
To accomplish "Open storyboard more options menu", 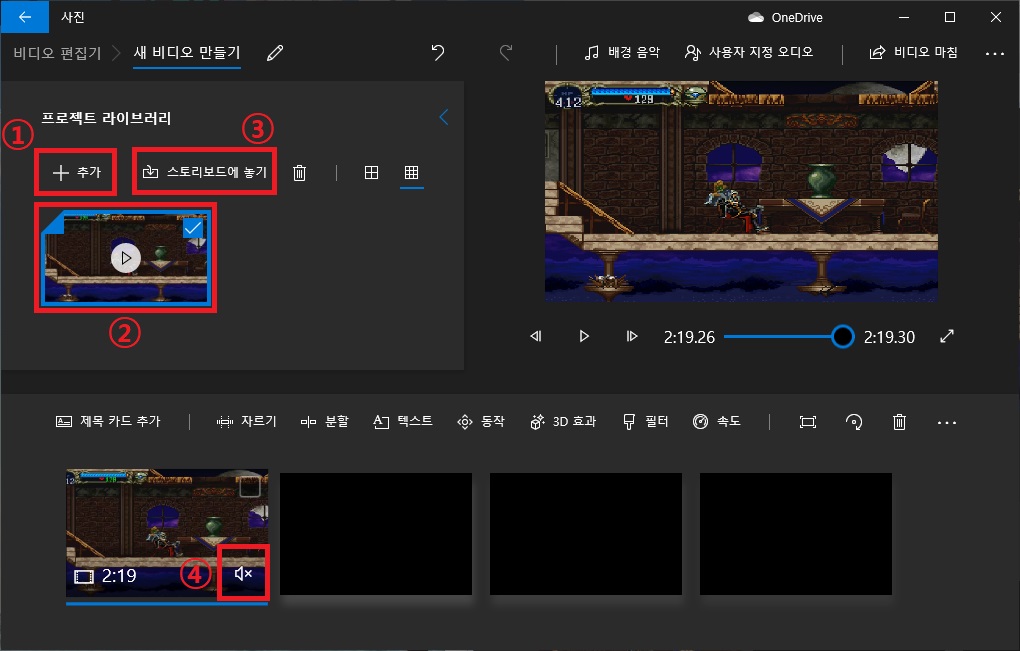I will (x=946, y=423).
